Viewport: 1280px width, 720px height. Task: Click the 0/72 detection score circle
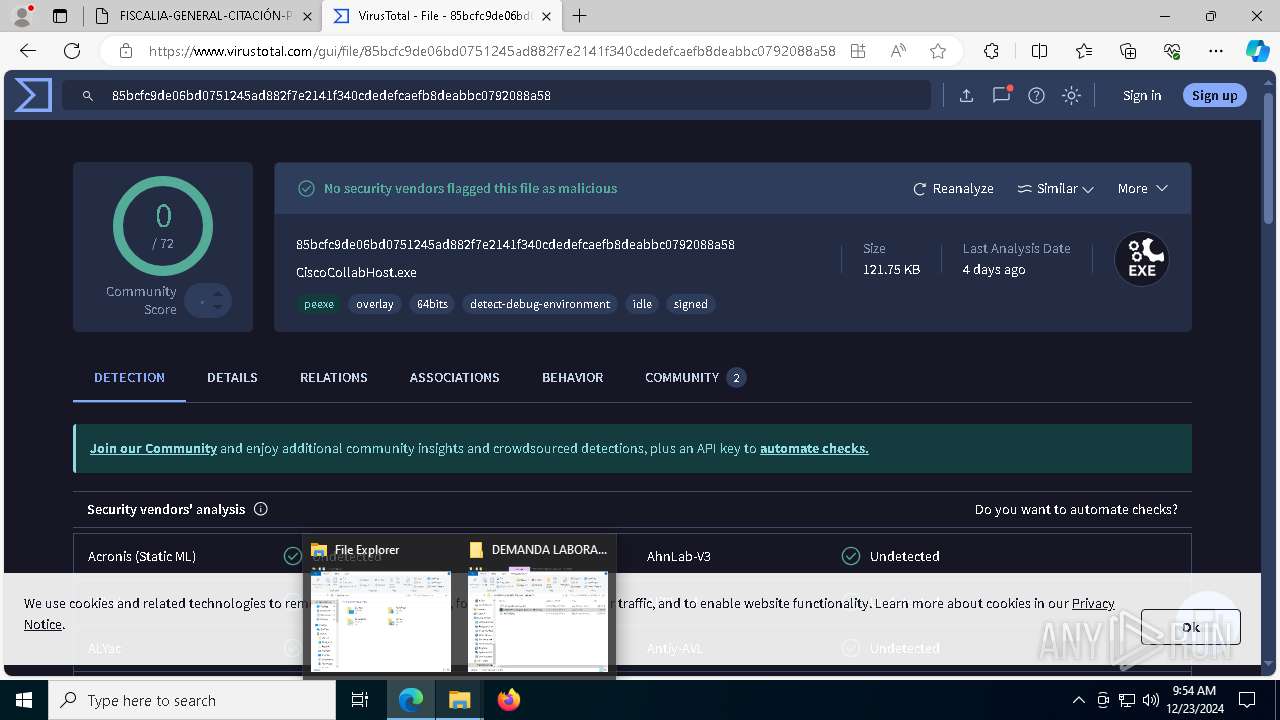click(162, 226)
